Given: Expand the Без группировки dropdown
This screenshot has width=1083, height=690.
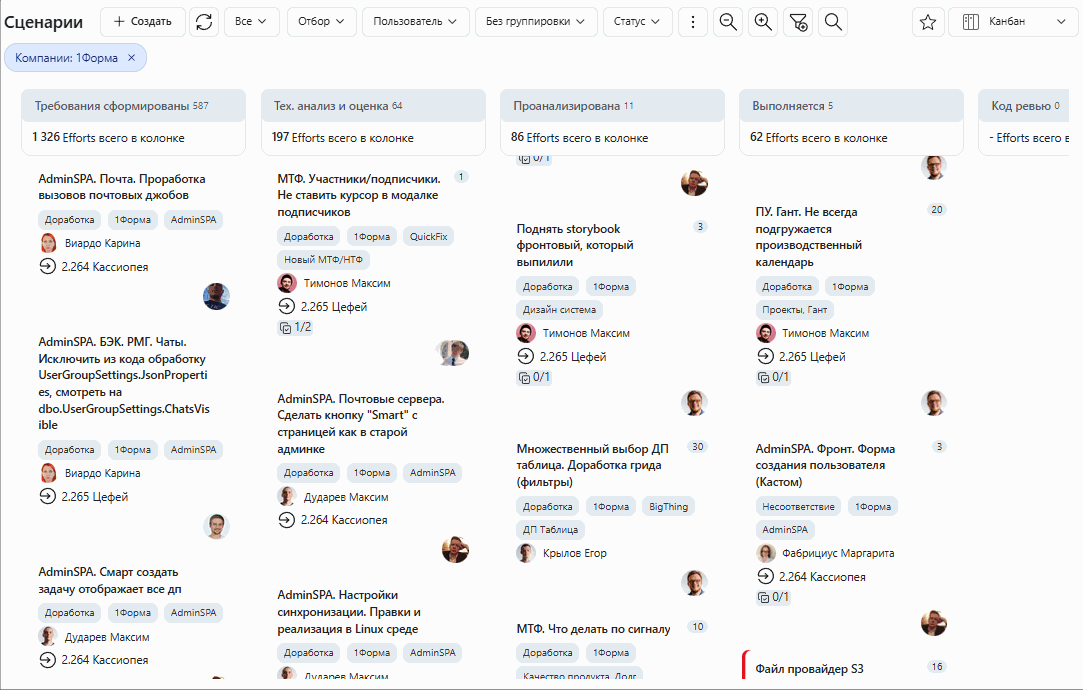Looking at the screenshot, I should 535,22.
